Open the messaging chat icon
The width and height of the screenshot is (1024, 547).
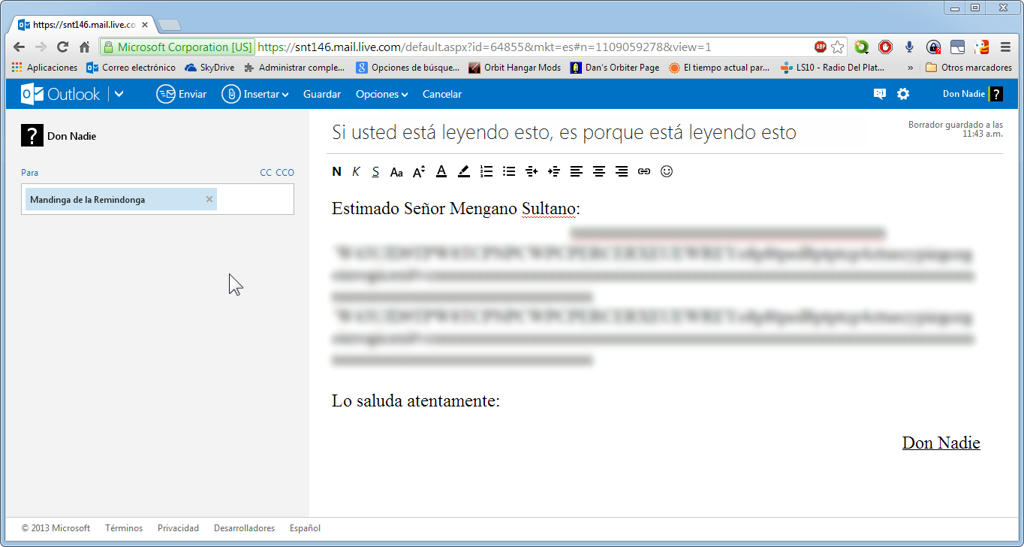click(x=880, y=94)
